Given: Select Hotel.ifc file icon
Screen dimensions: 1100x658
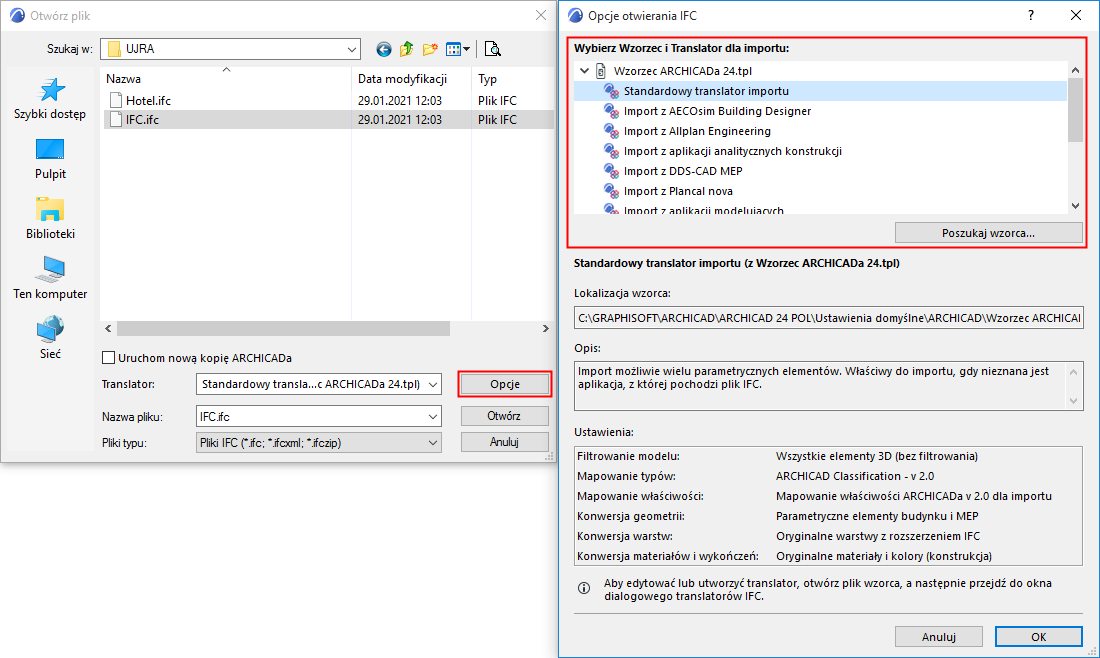Looking at the screenshot, I should pos(116,100).
